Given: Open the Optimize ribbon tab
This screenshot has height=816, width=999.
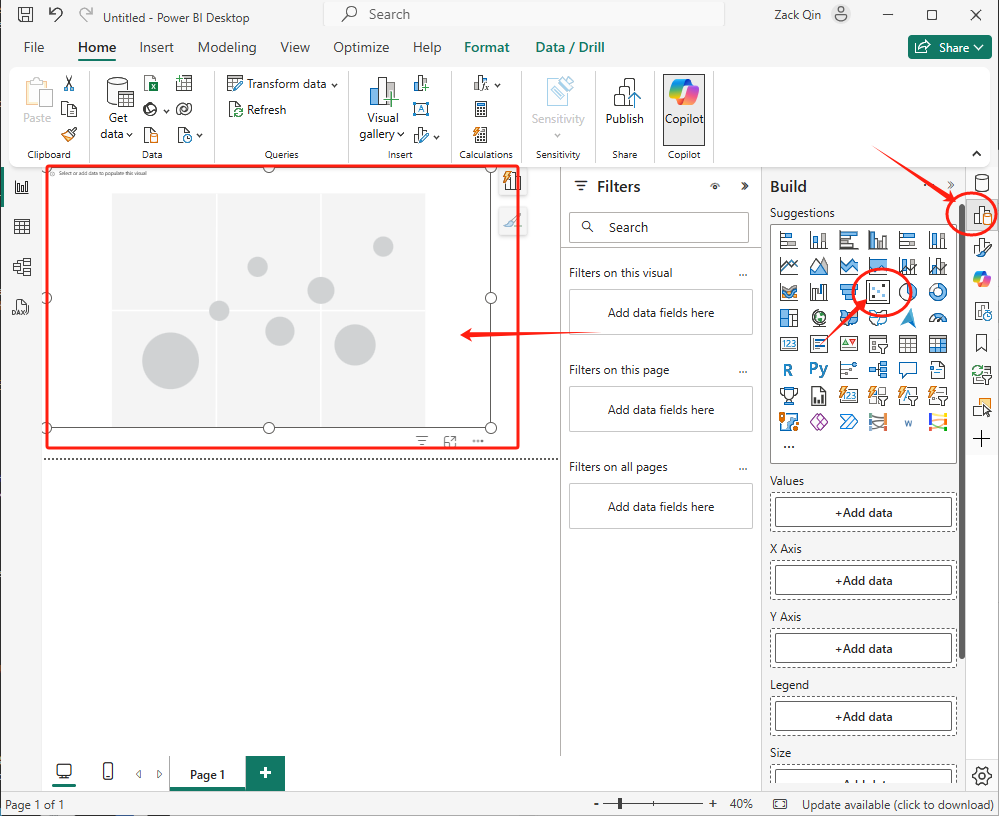Looking at the screenshot, I should 361,47.
